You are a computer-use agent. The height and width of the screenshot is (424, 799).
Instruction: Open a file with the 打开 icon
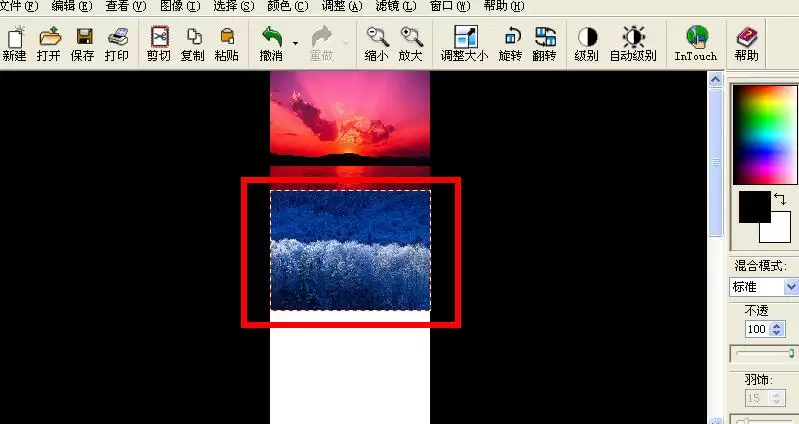point(49,38)
